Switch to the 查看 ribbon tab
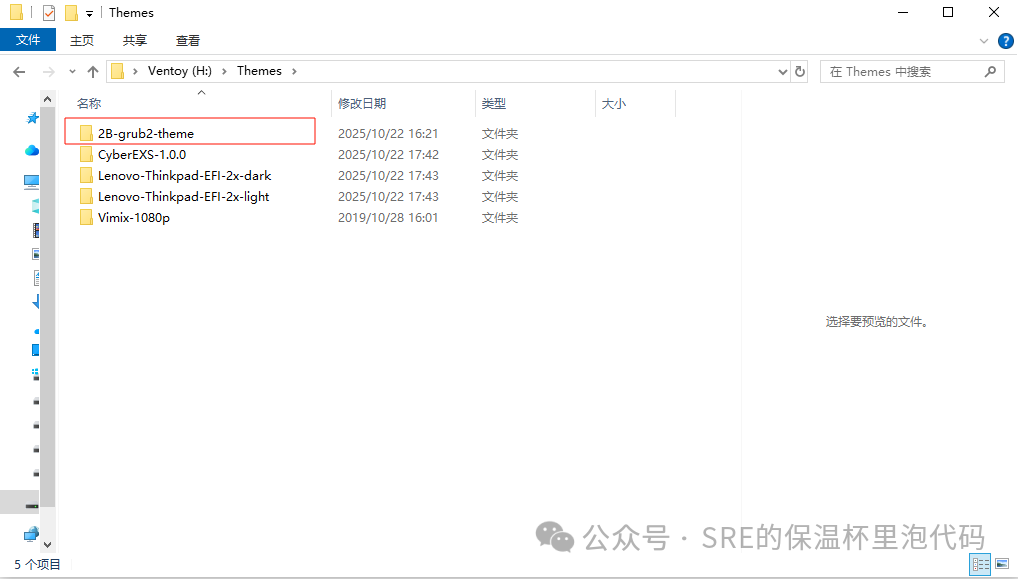1018x579 pixels. click(x=189, y=40)
